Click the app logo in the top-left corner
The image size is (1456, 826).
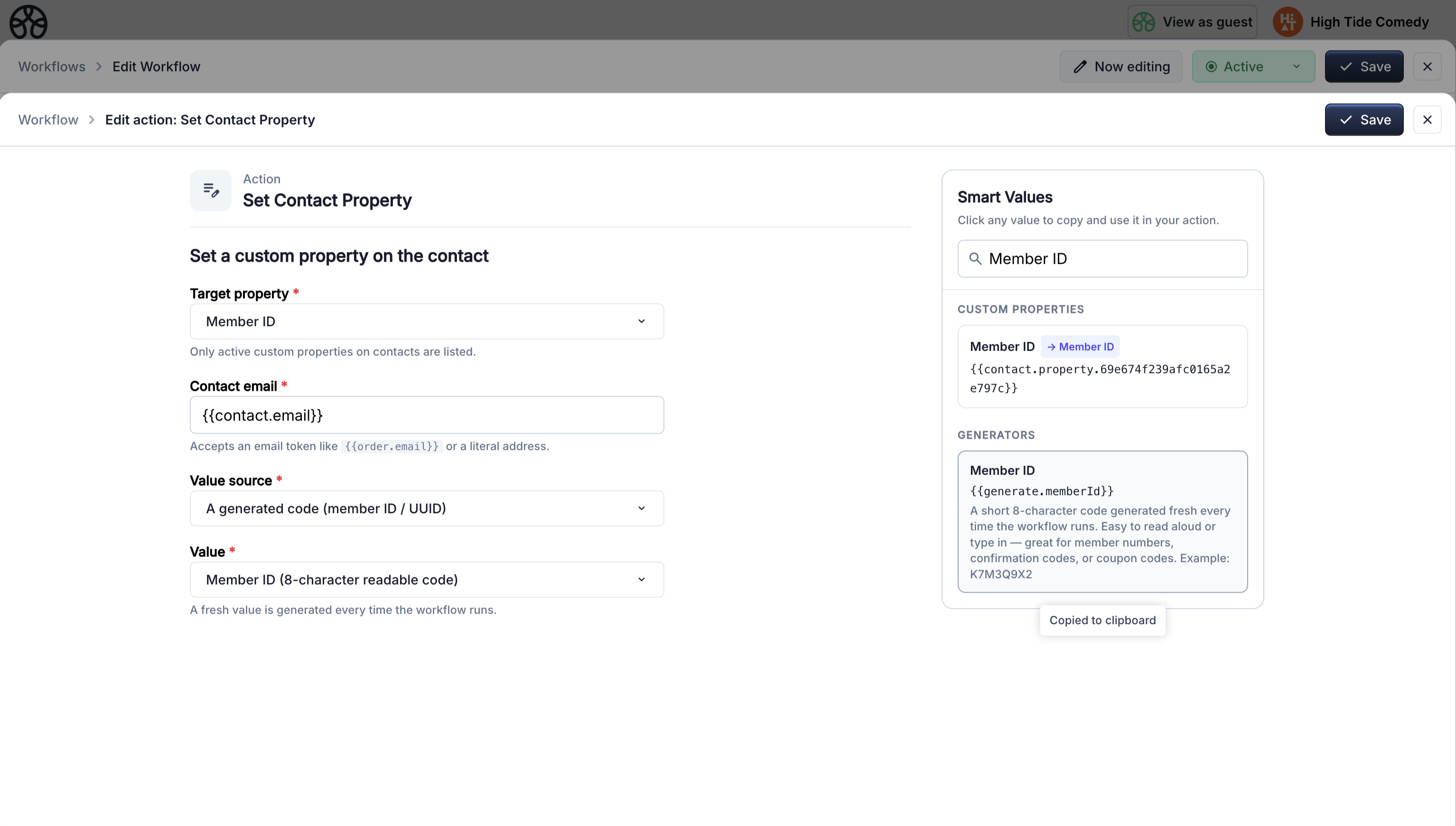(x=28, y=22)
